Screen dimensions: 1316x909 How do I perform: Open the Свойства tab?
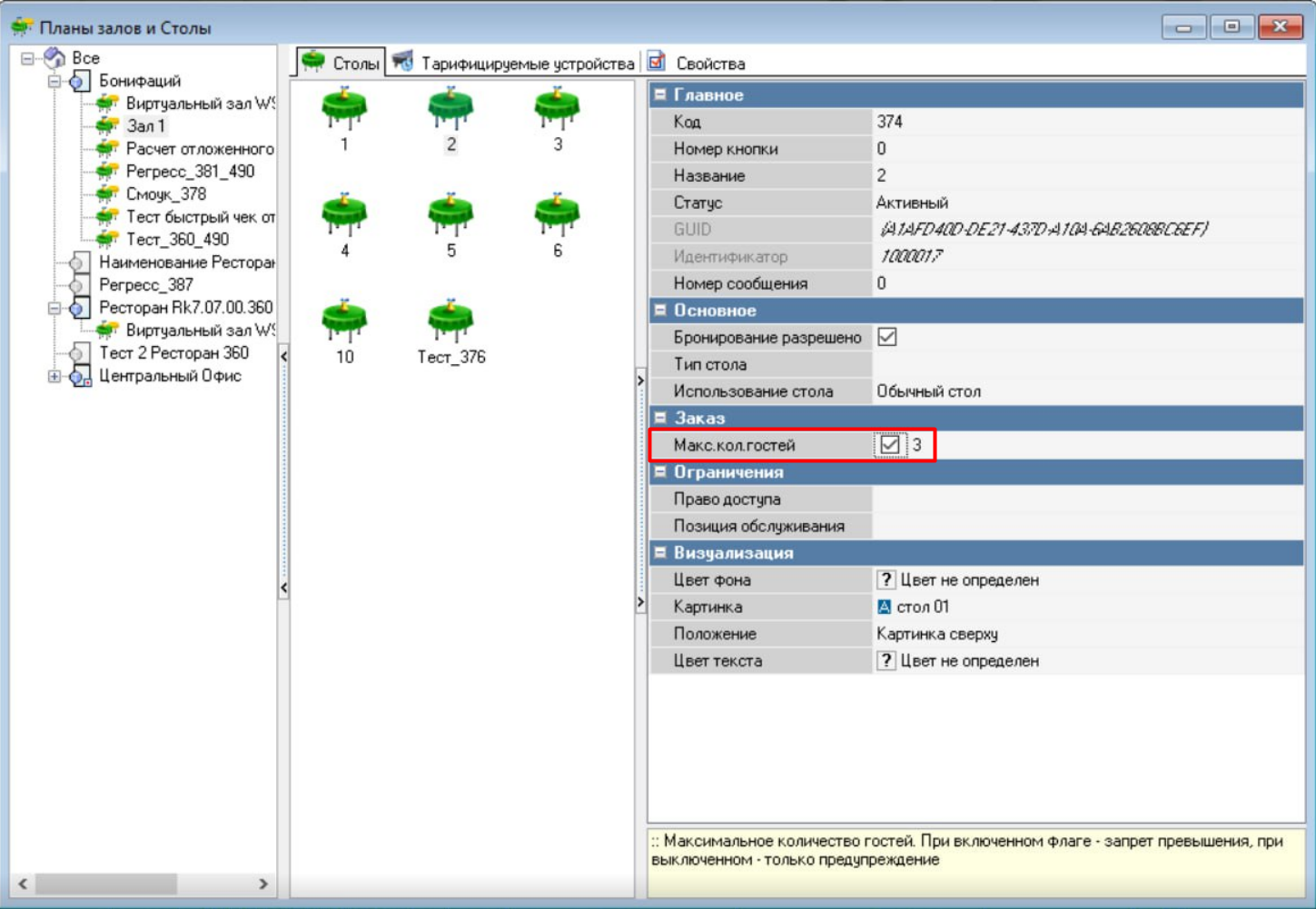pyautogui.click(x=697, y=64)
